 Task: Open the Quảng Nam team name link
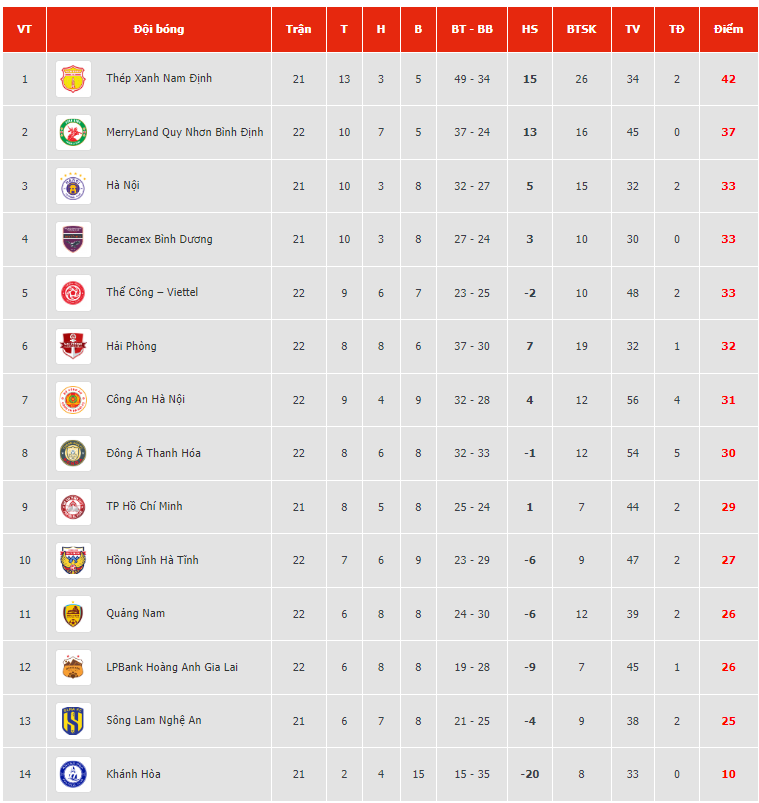[135, 613]
